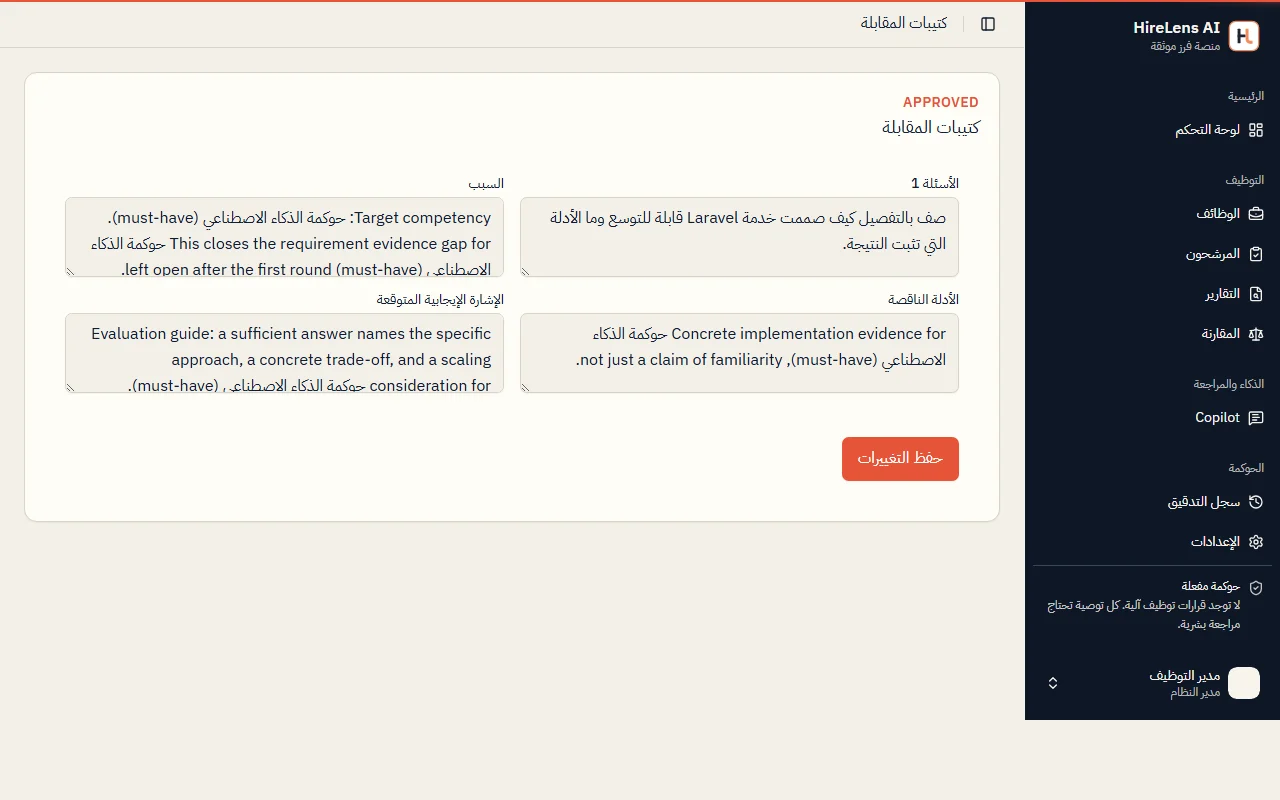Click the منصة فرز موثقة tagline

coord(1185,46)
